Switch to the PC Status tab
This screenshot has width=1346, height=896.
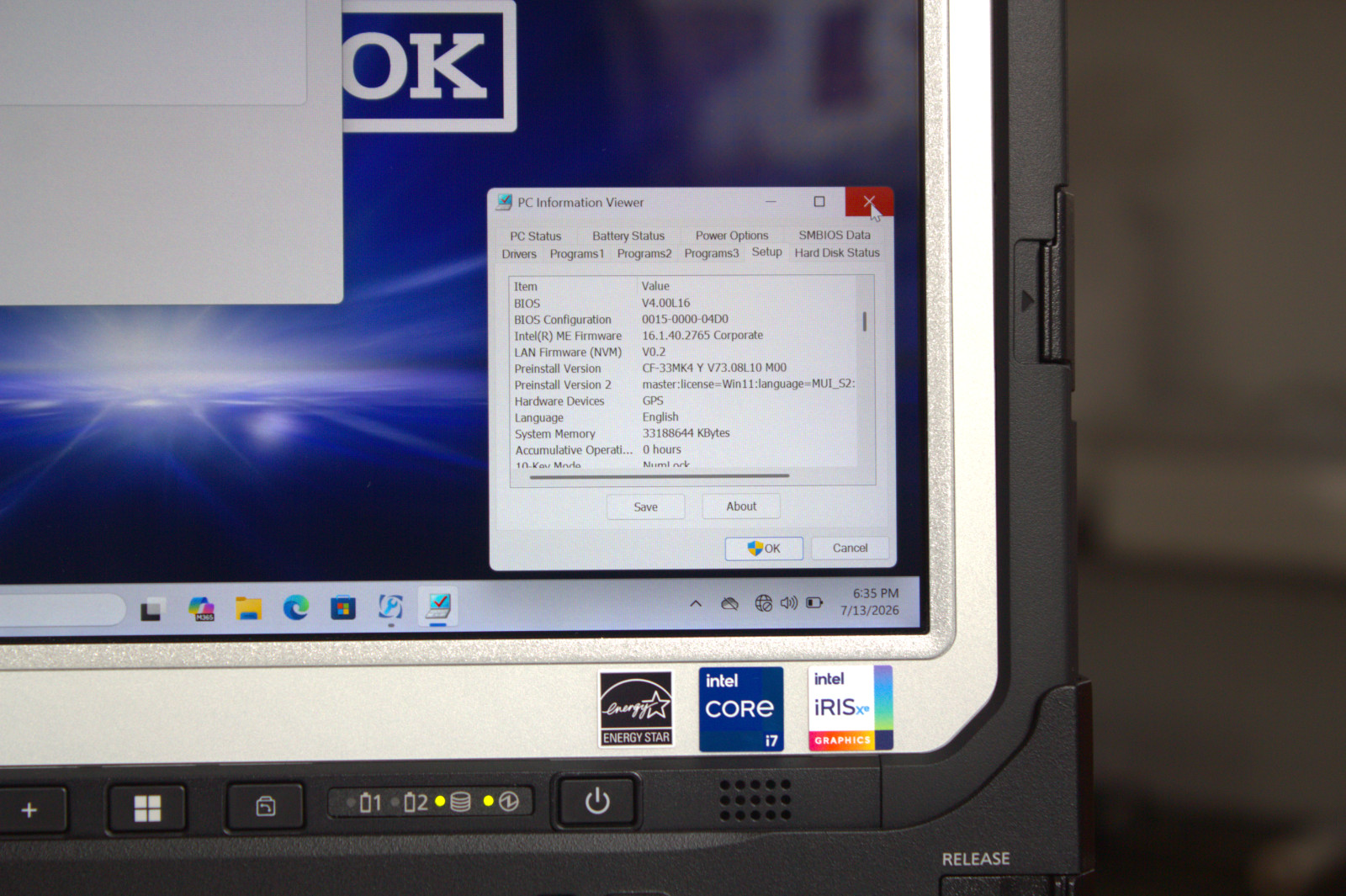coord(535,236)
